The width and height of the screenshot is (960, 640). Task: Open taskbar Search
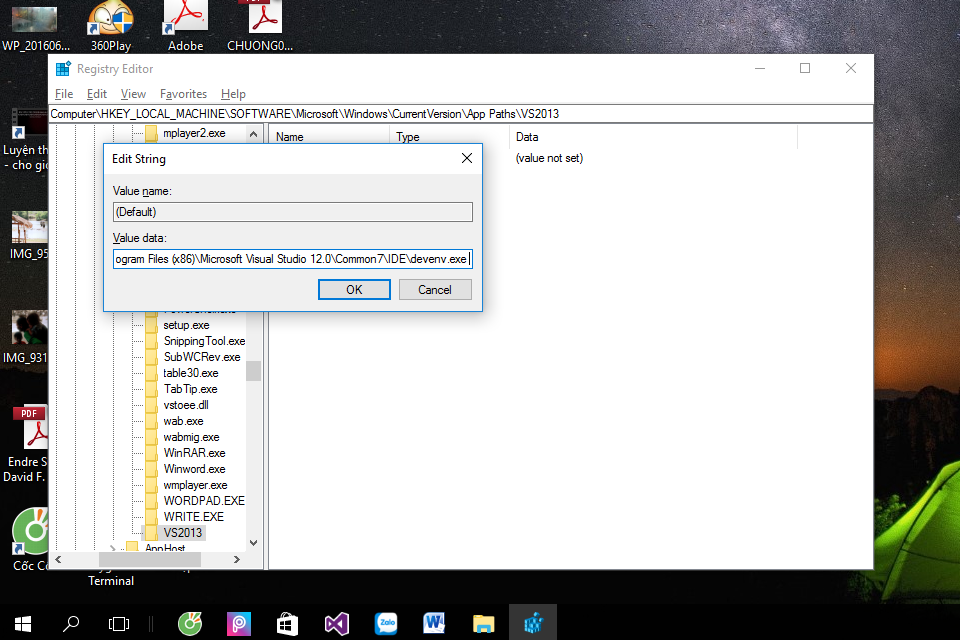coord(71,623)
